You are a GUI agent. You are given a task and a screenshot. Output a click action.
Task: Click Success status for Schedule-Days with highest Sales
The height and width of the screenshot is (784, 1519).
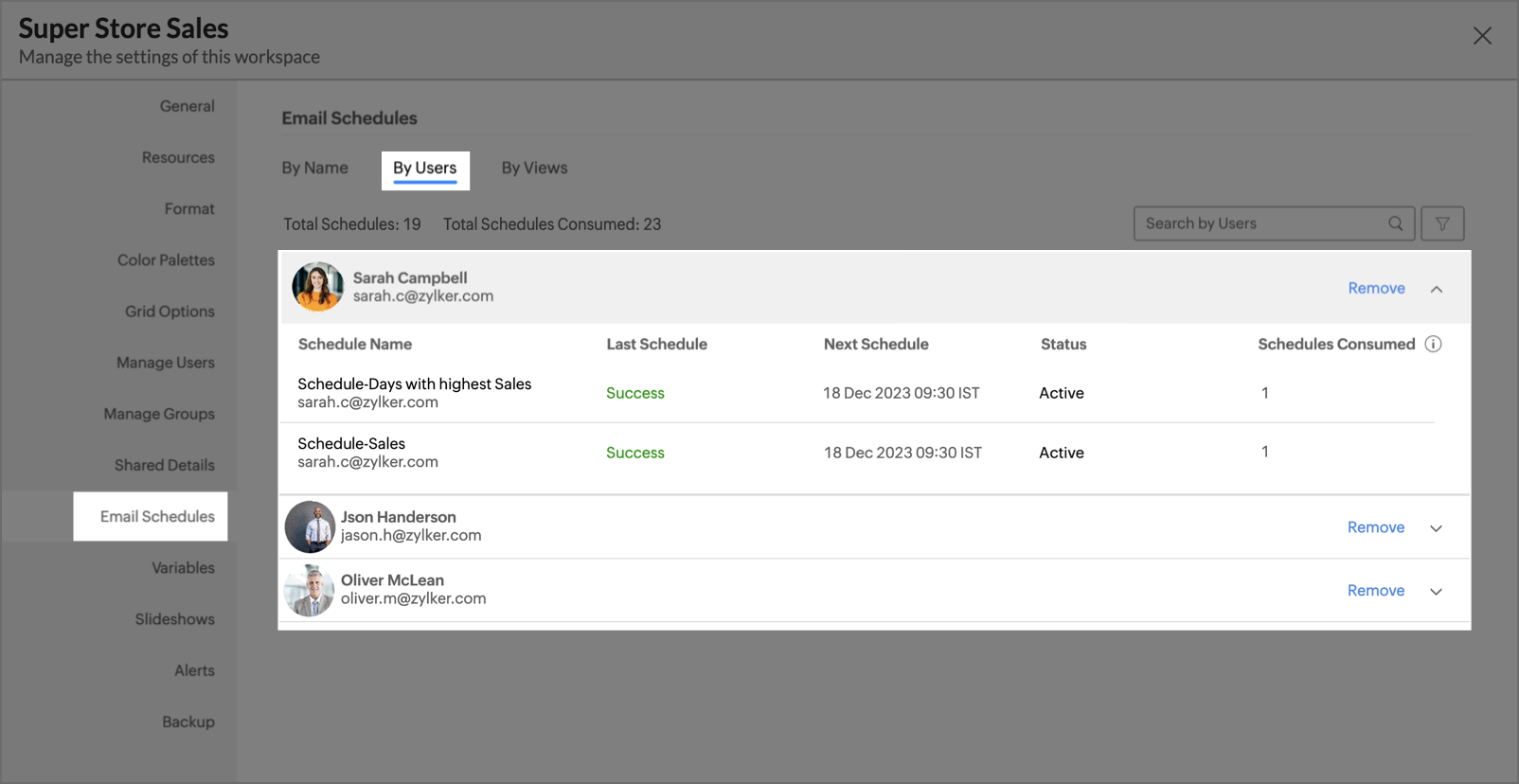coord(635,393)
